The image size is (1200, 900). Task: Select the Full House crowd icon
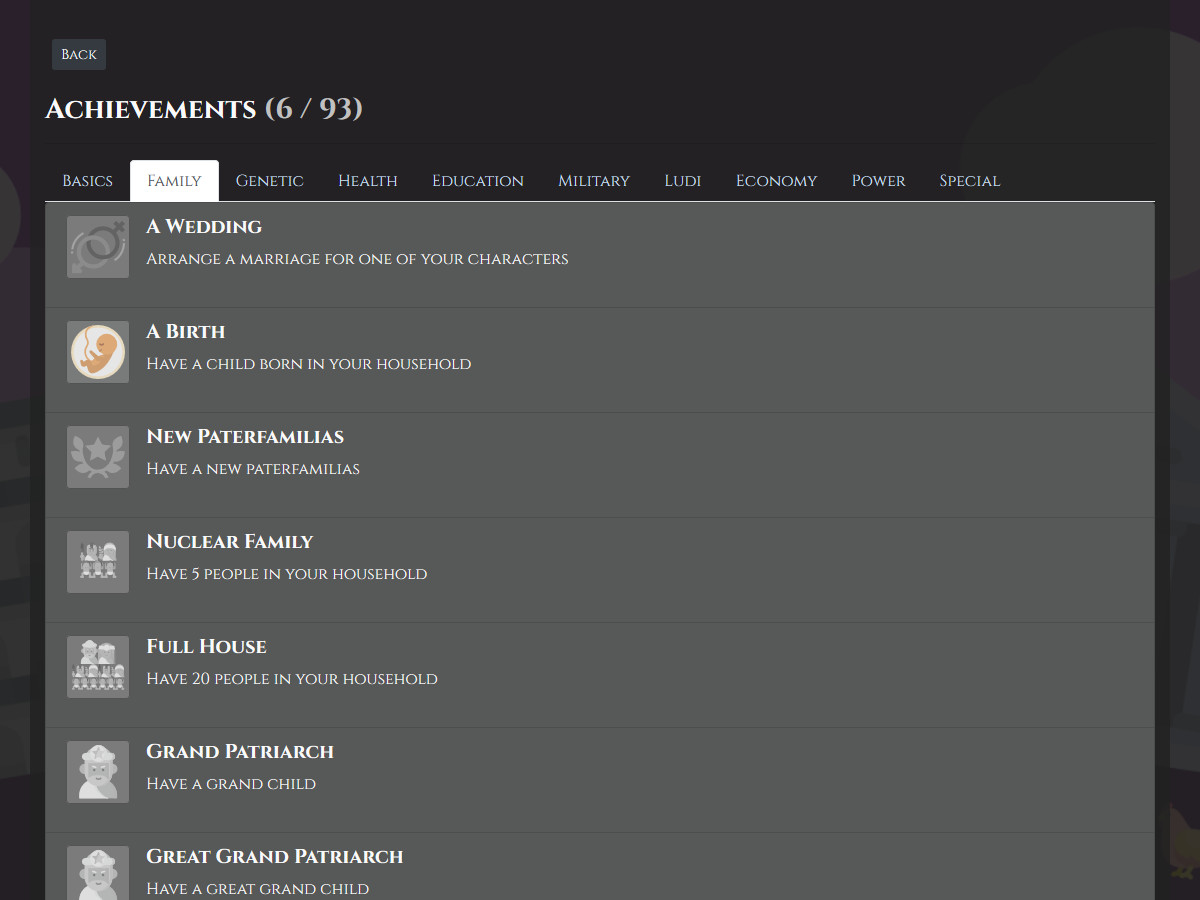tap(97, 666)
